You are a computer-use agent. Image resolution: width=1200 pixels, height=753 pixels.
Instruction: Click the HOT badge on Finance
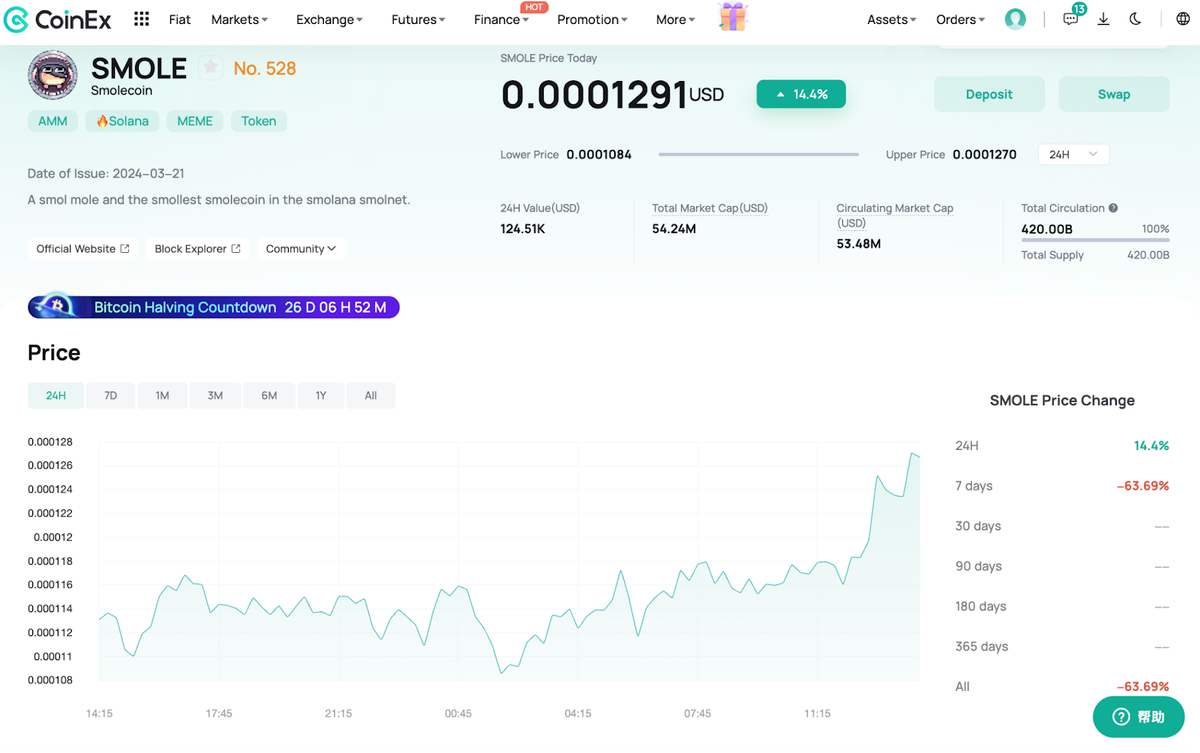535,7
